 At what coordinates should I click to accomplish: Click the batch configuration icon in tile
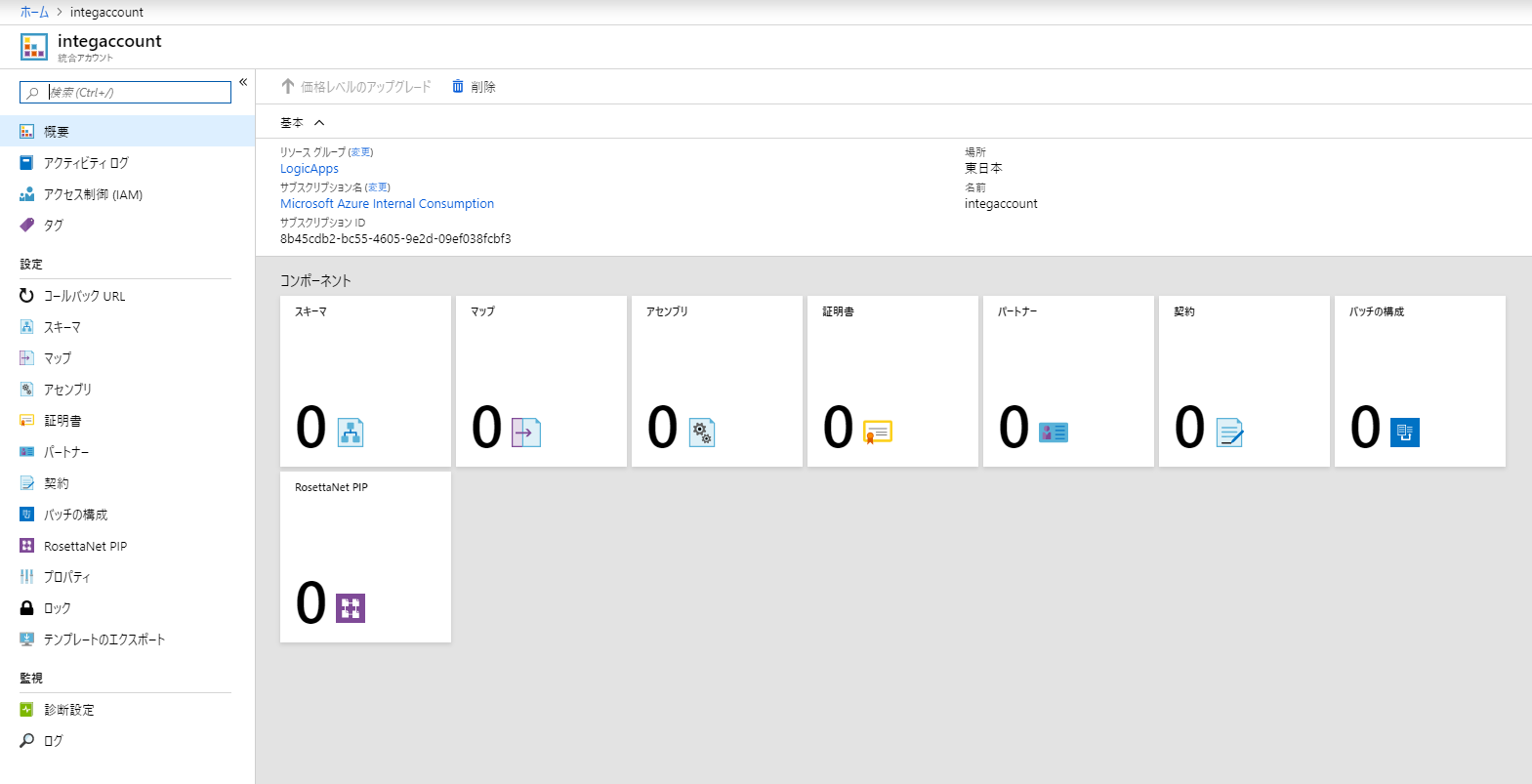point(1404,432)
